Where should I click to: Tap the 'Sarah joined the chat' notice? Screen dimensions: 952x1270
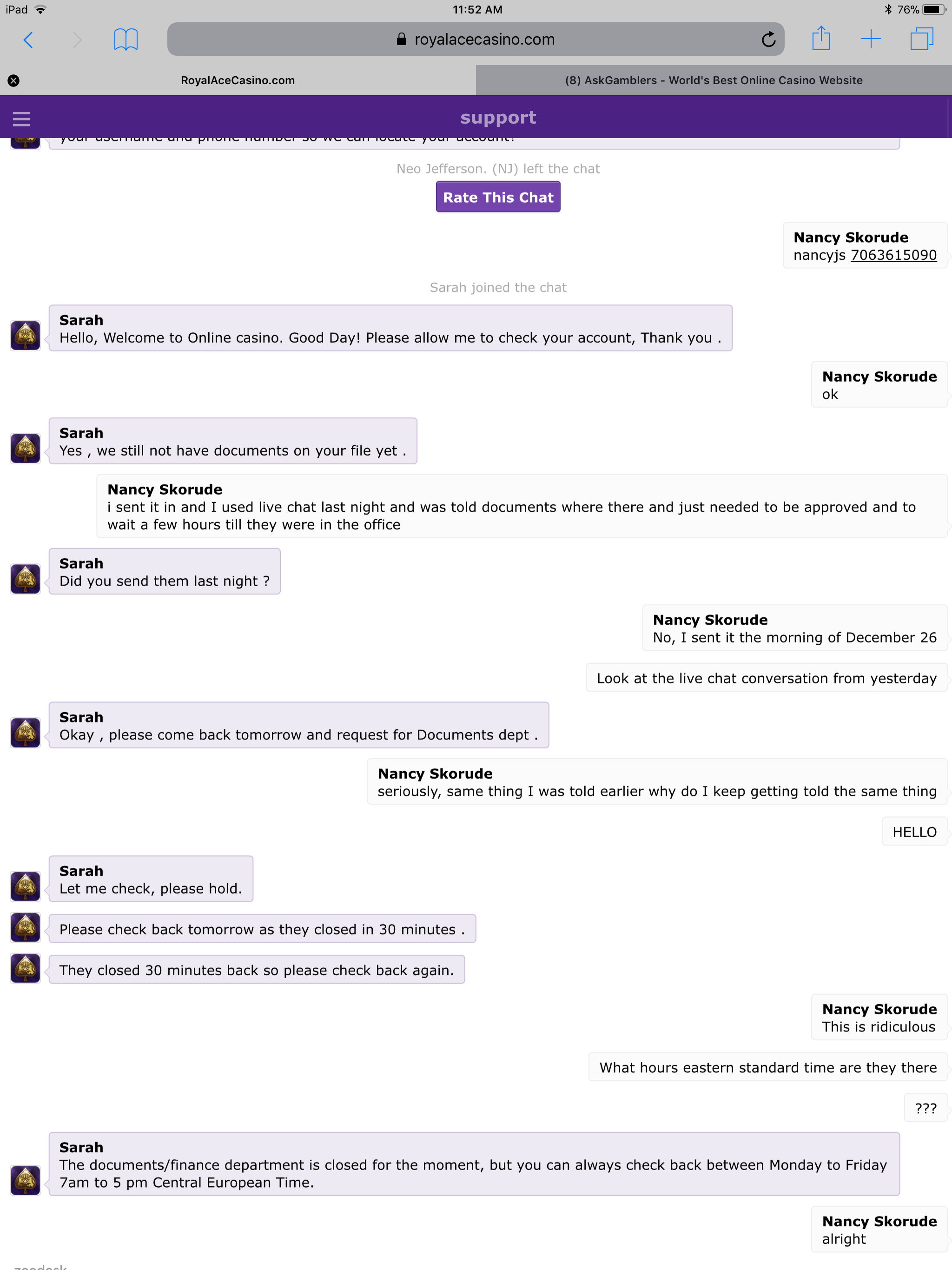point(498,287)
